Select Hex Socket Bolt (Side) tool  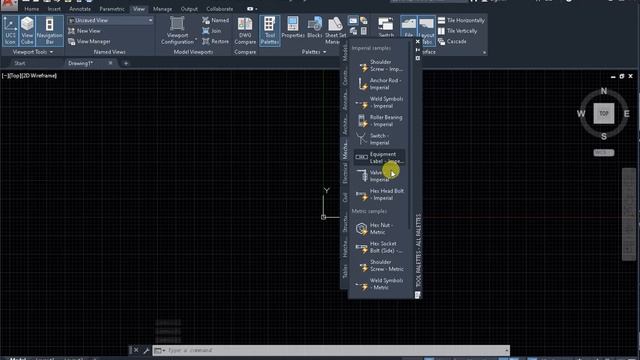[380, 247]
